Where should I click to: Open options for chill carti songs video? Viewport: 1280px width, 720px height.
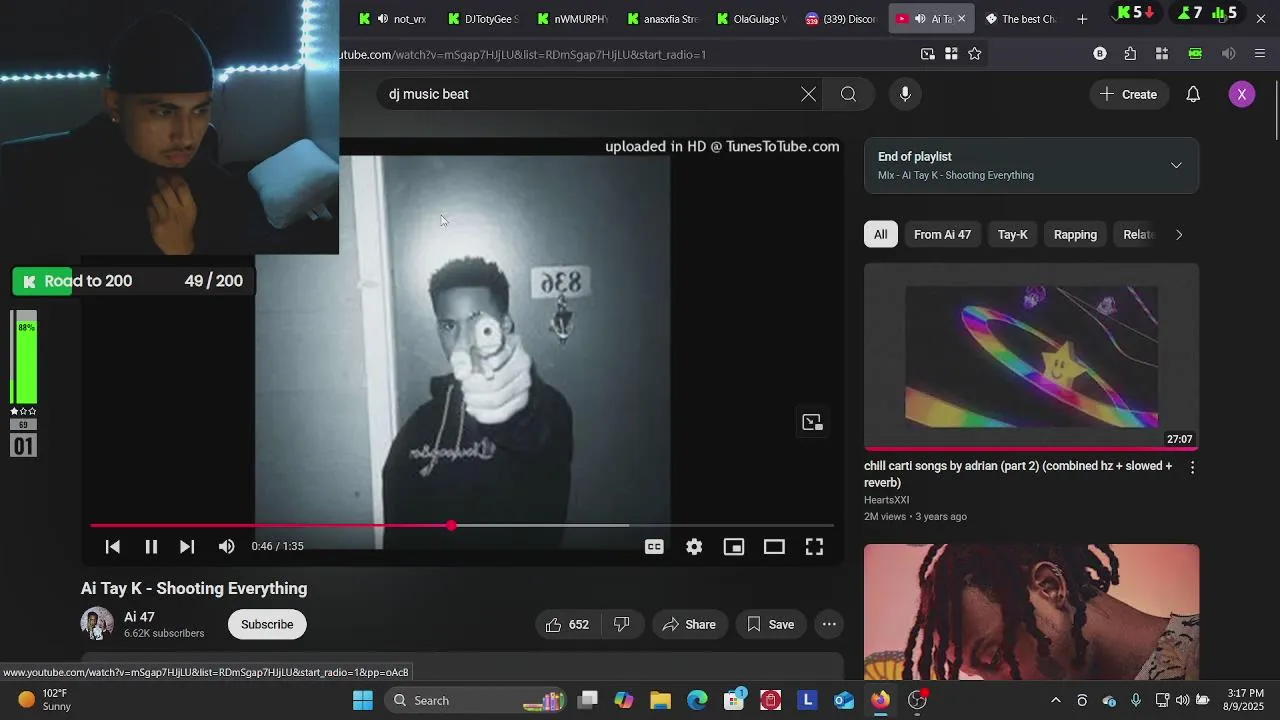(x=1192, y=467)
